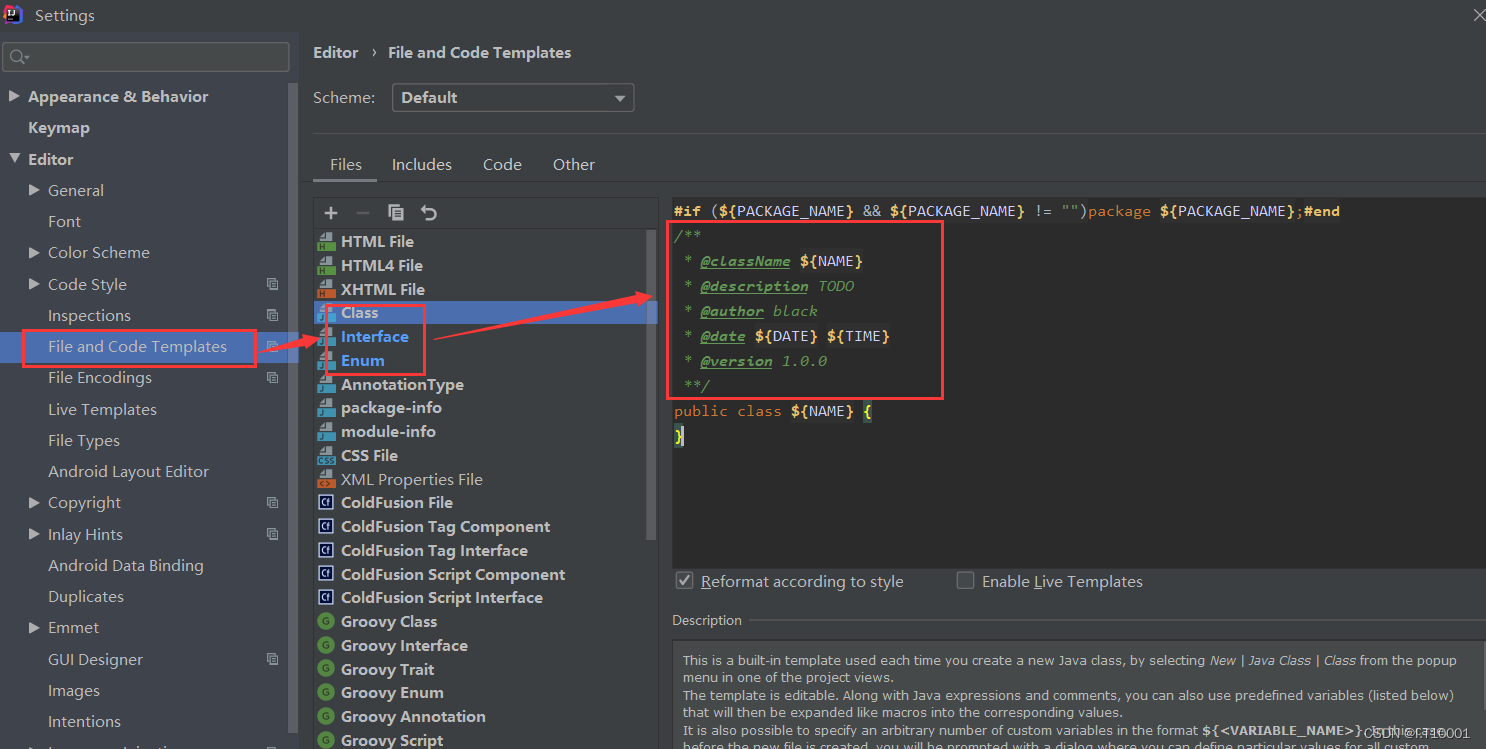
Task: Open the Inspections settings page
Action: pos(89,316)
